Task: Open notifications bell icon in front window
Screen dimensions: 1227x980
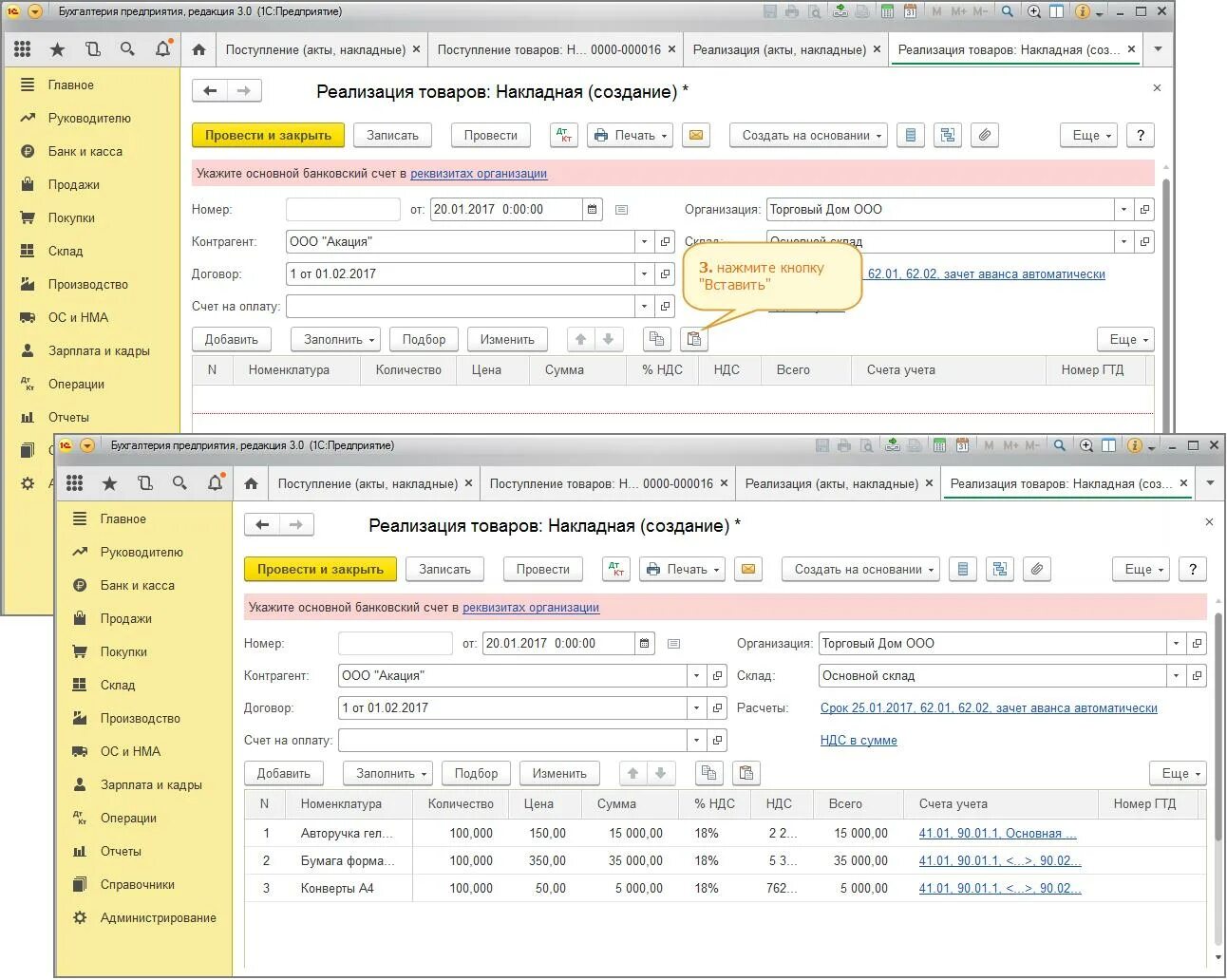Action: coord(215,483)
